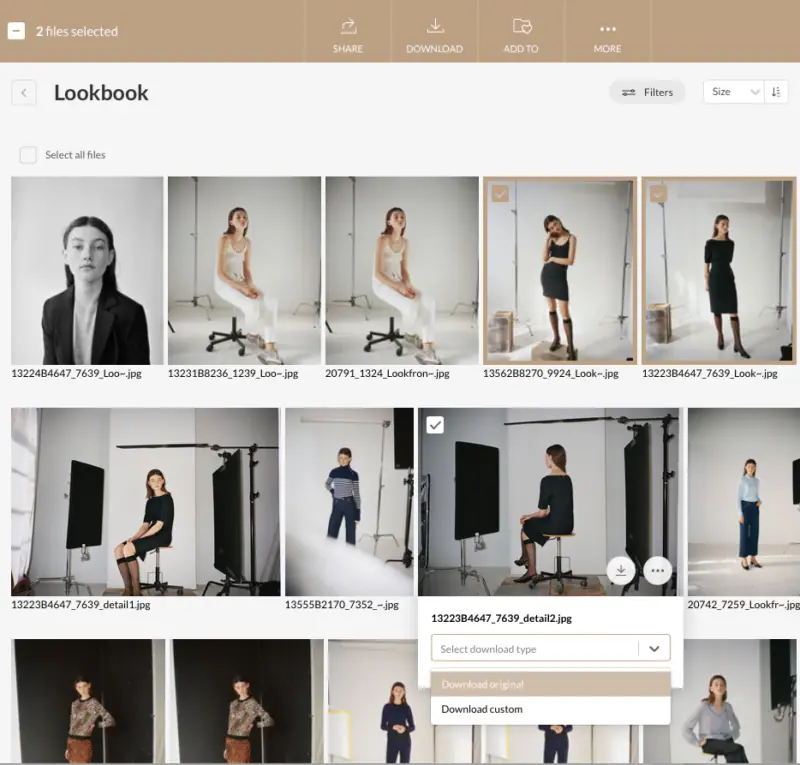Click the 2 files selected label
Image resolution: width=800 pixels, height=765 pixels.
pos(77,32)
